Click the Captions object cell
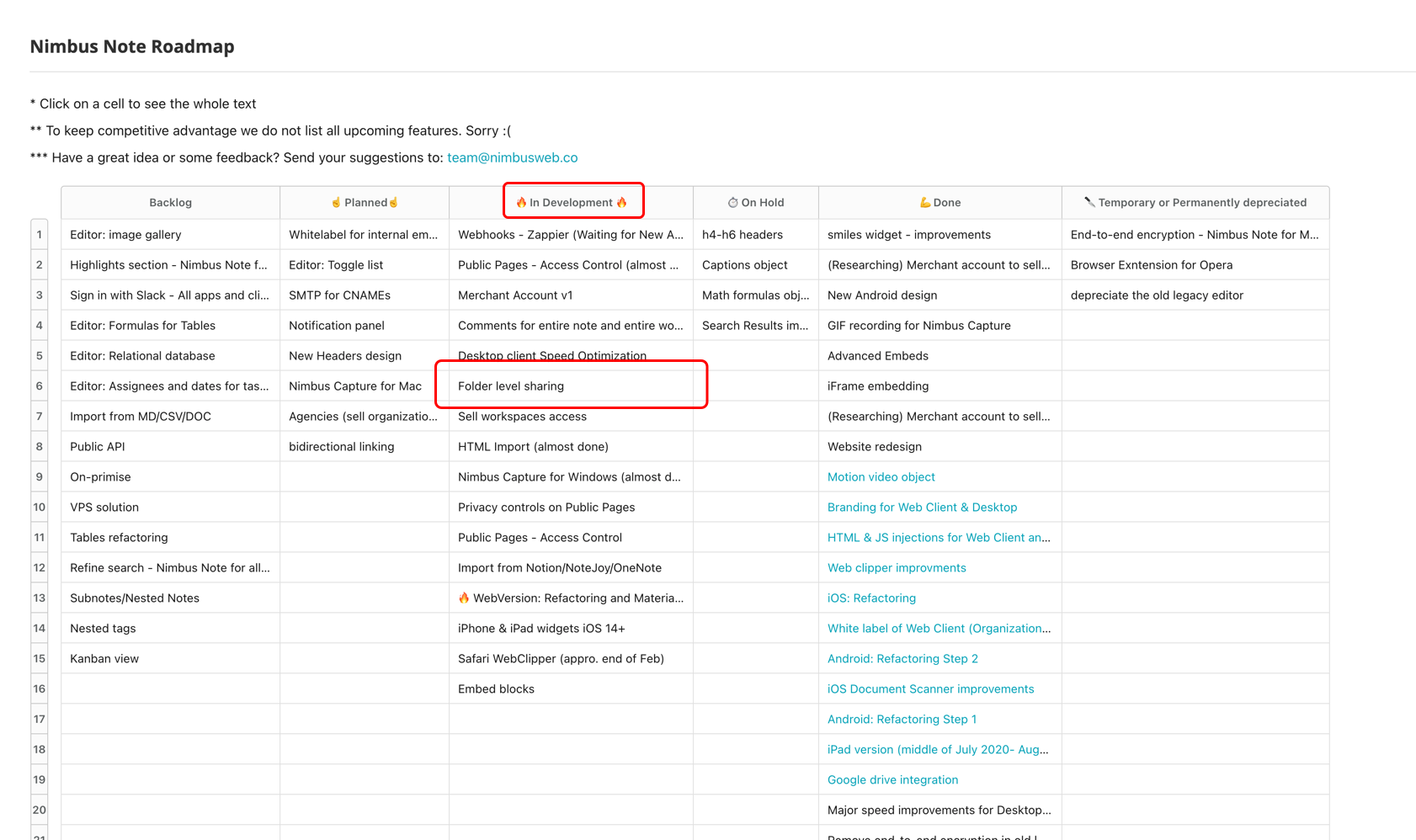The width and height of the screenshot is (1416, 840). point(756,265)
